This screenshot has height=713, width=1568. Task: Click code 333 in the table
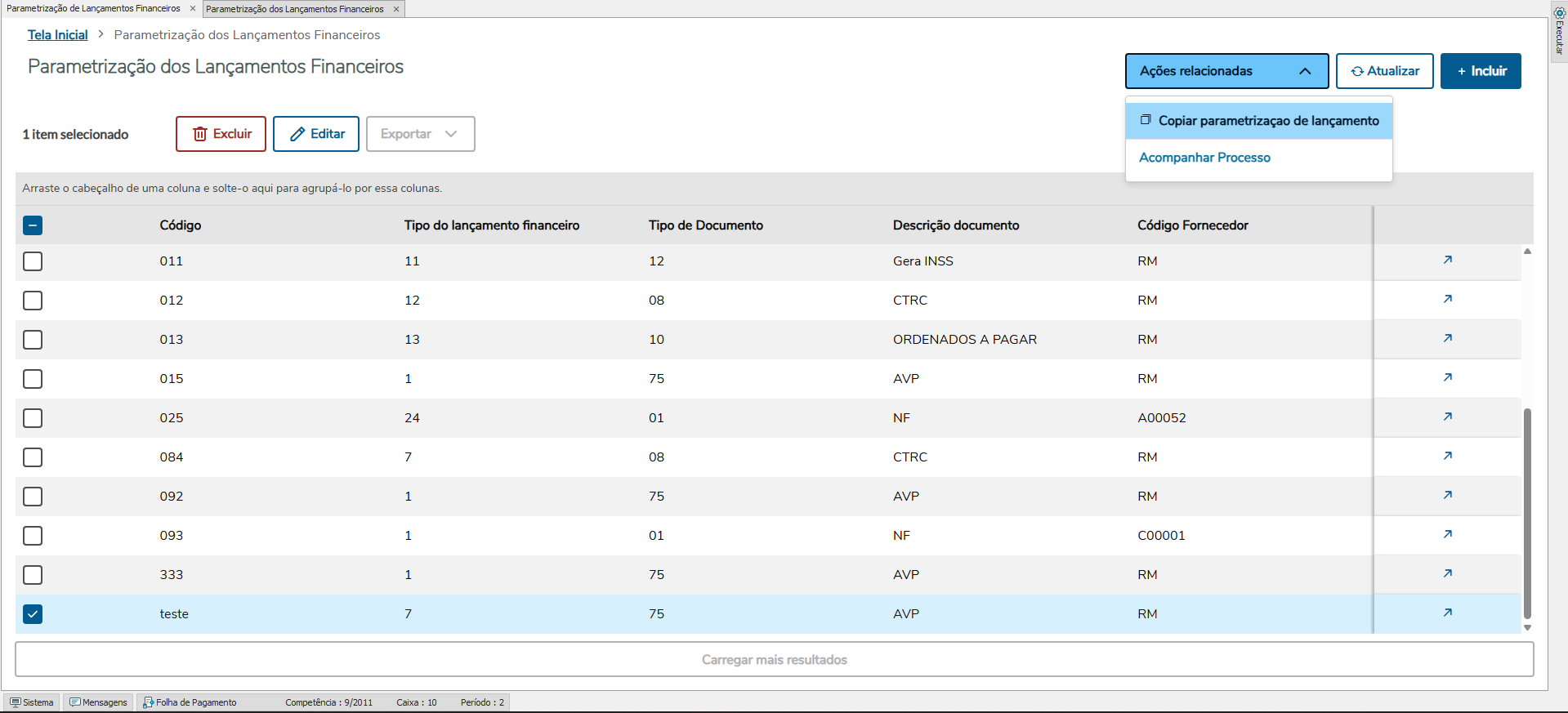click(172, 575)
